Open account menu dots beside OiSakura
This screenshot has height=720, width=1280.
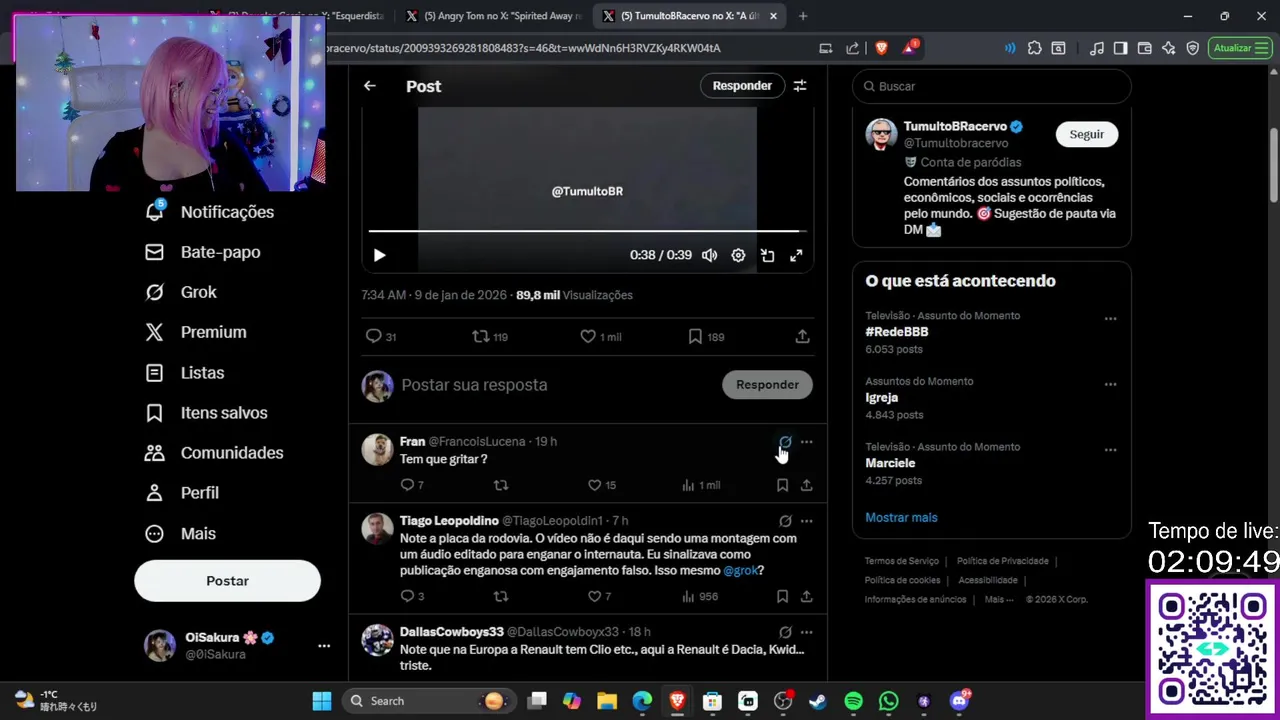[324, 646]
